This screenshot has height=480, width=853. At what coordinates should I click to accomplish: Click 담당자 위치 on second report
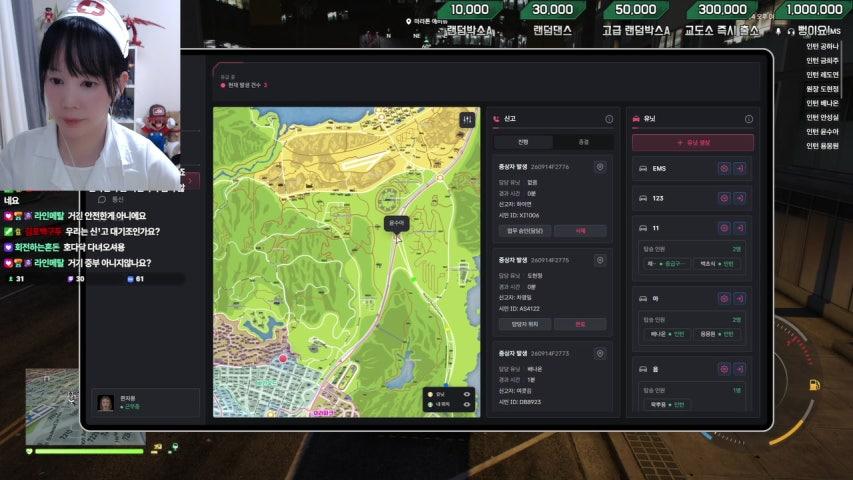pos(525,324)
